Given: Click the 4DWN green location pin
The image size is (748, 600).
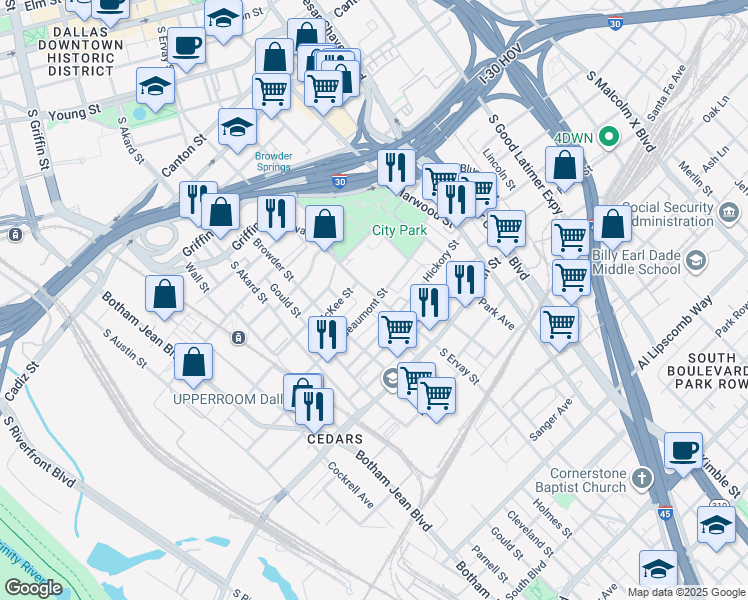Looking at the screenshot, I should pos(608,137).
